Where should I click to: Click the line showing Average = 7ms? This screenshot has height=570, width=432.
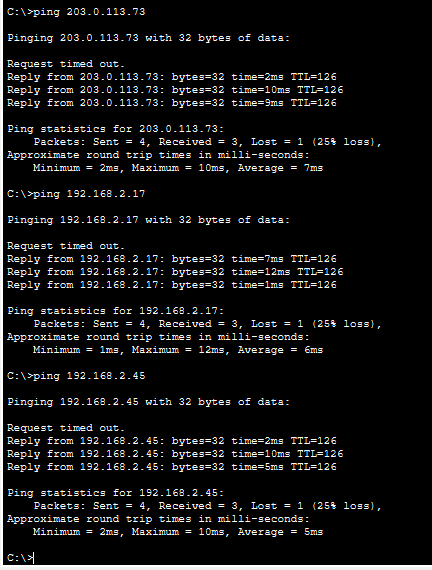[x=178, y=168]
